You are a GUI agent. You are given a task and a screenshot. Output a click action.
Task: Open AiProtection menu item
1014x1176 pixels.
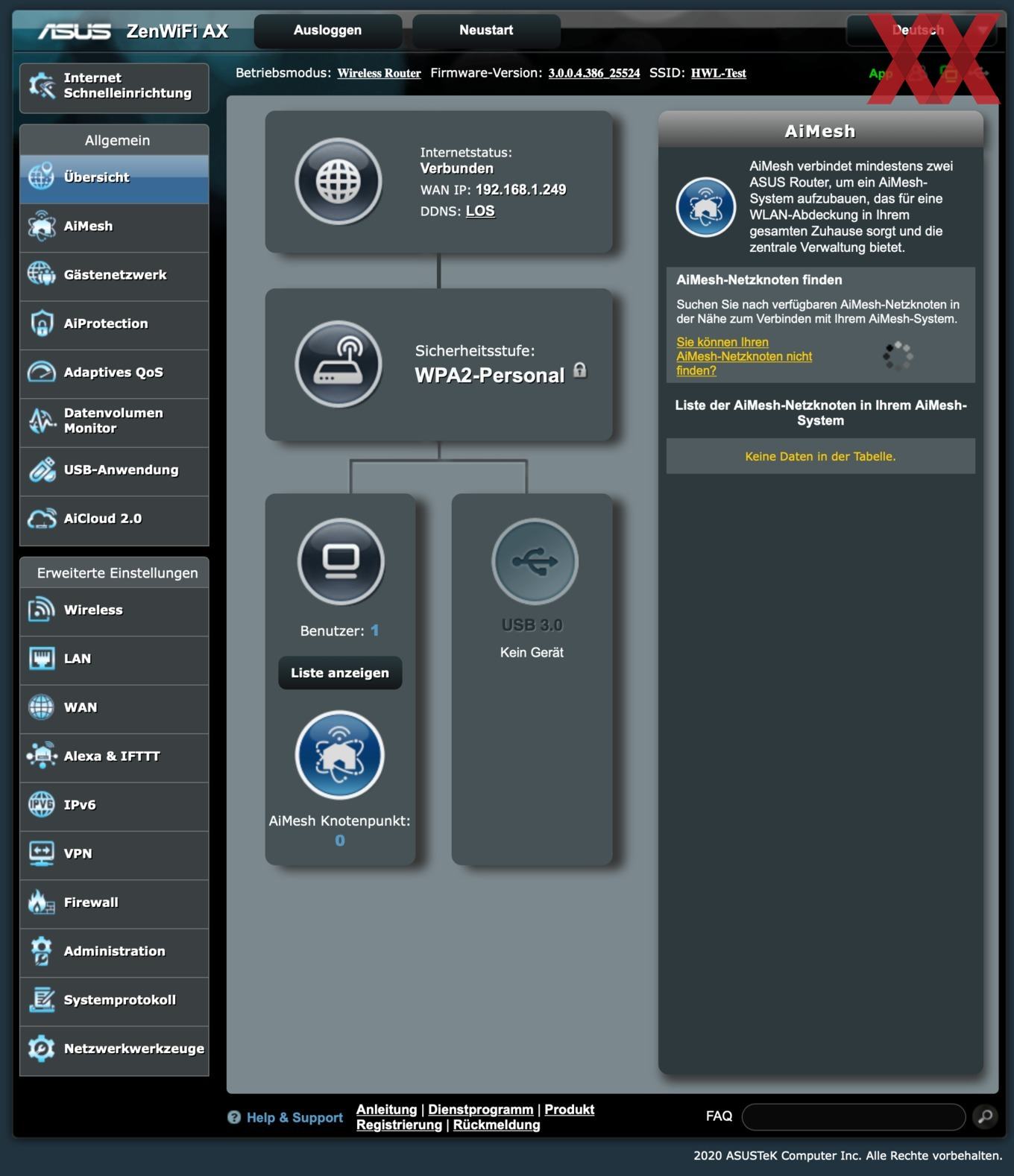pyautogui.click(x=114, y=325)
